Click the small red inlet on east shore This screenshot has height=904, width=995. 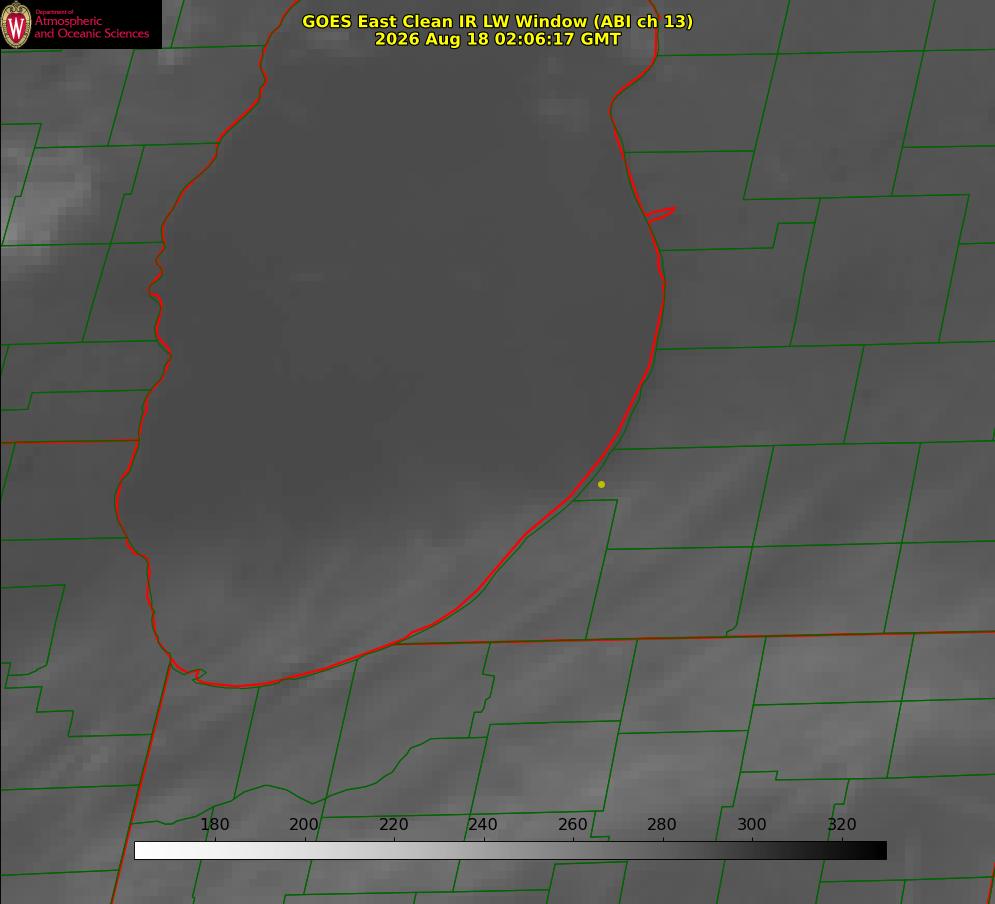click(x=660, y=214)
